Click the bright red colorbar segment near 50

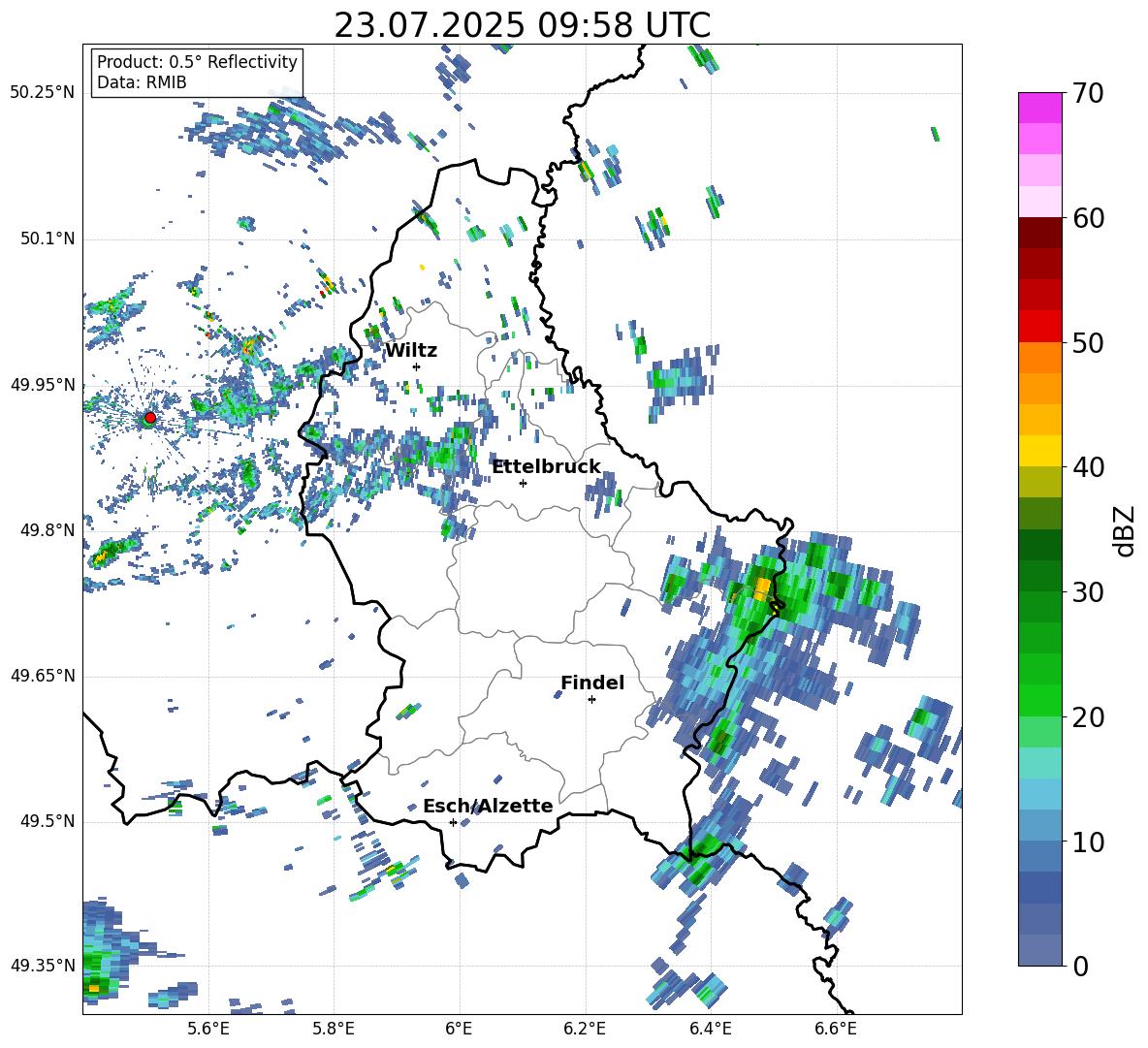1039,327
